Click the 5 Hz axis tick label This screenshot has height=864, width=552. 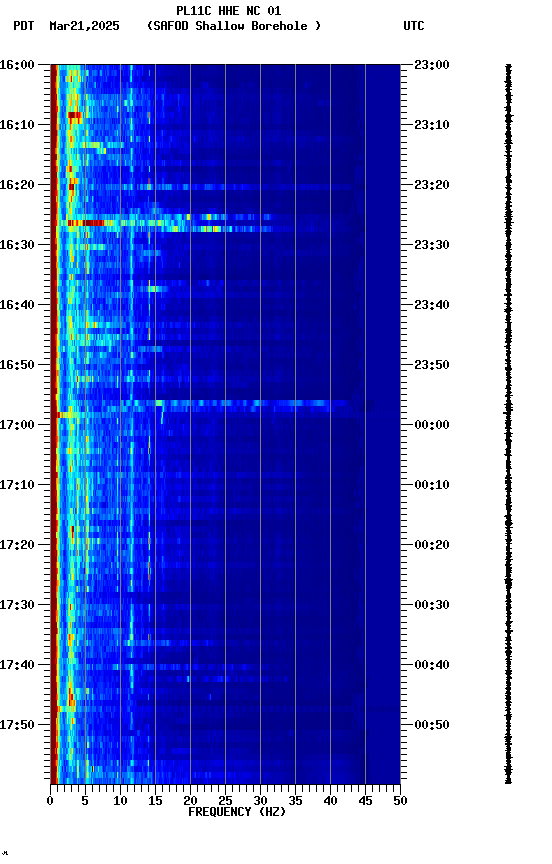tap(85, 801)
